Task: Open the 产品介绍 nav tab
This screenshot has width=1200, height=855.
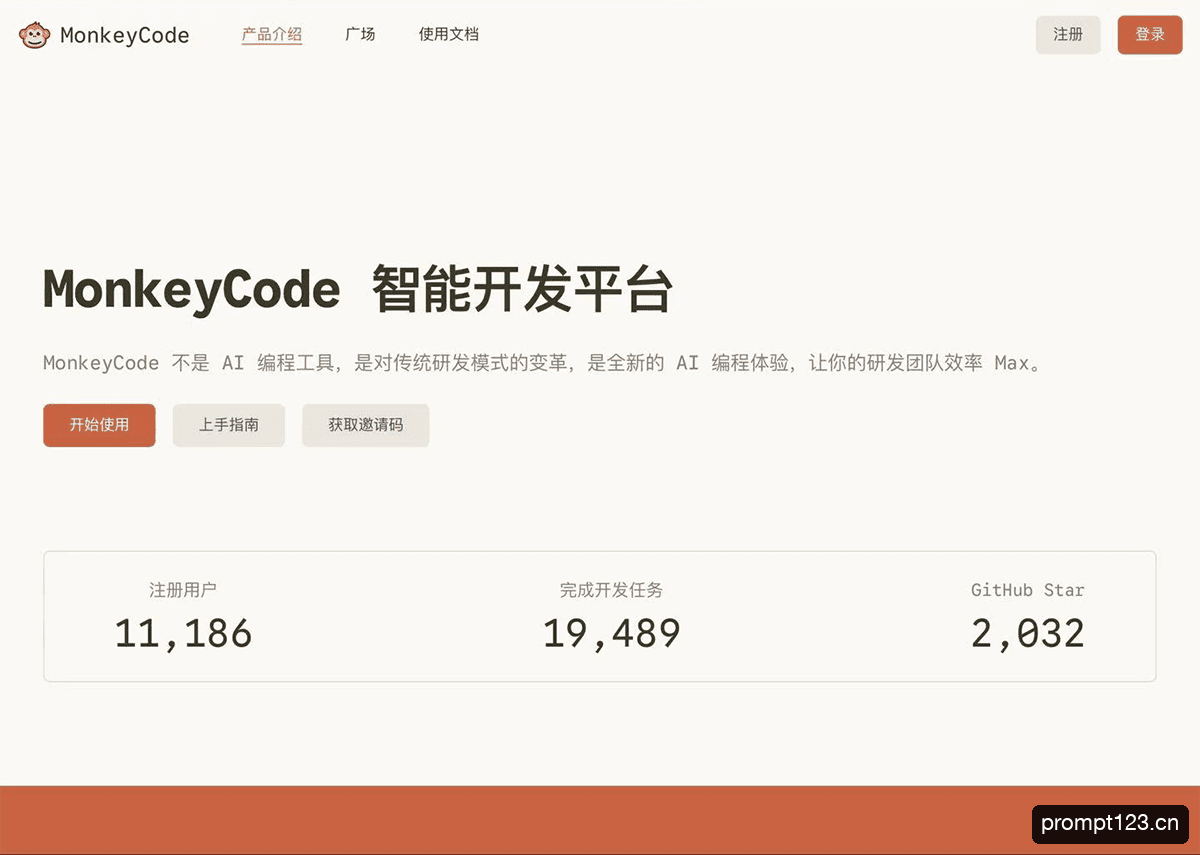Action: coord(272,35)
